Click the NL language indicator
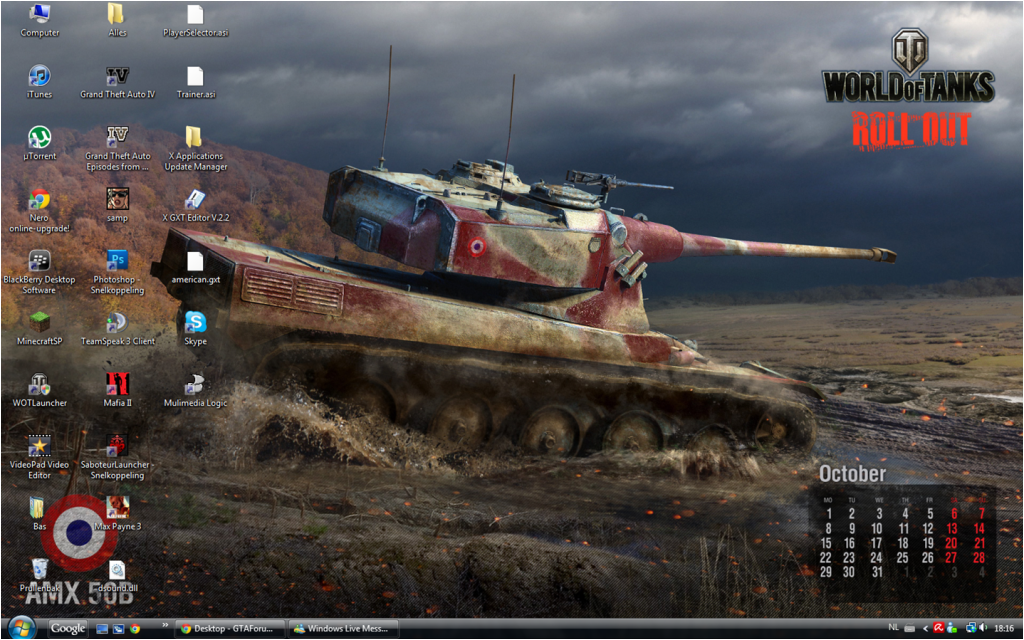1024x640 pixels. [893, 628]
